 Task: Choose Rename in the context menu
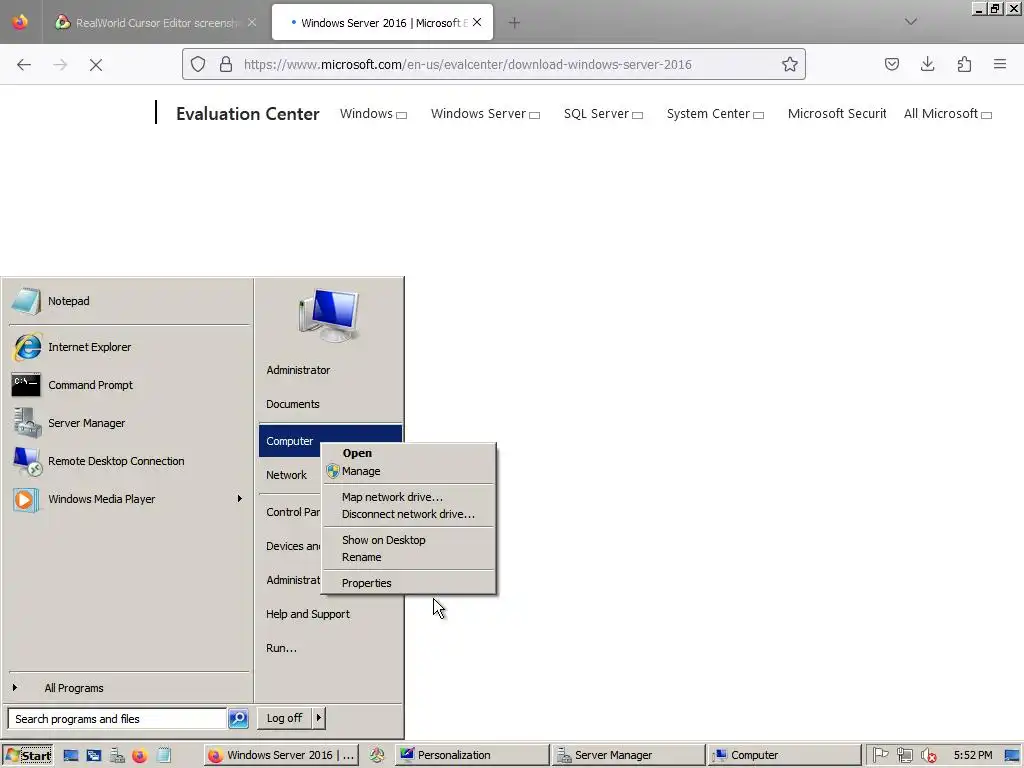[x=409, y=557]
